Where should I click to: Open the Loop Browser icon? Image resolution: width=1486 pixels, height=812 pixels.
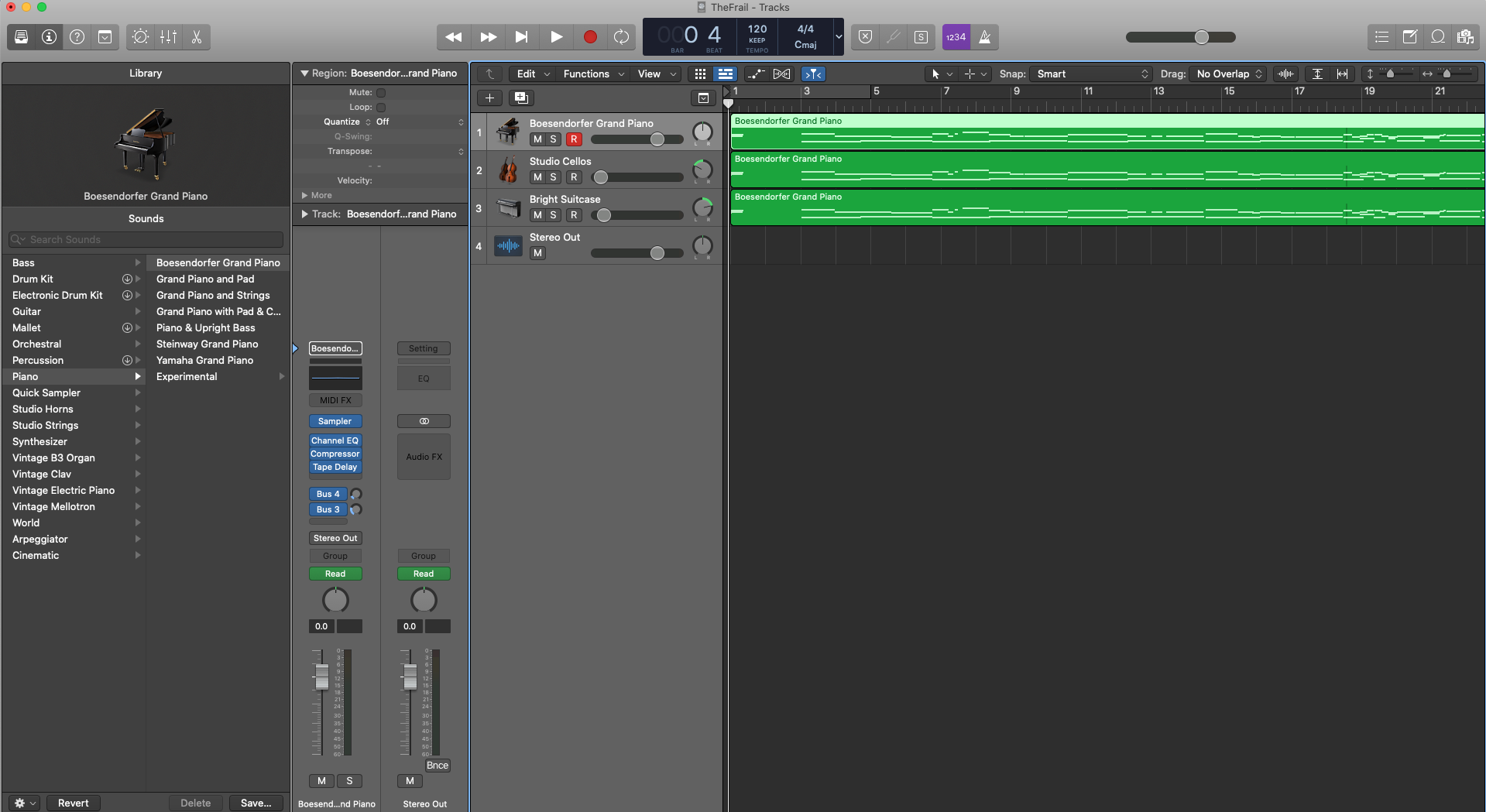pos(1438,36)
